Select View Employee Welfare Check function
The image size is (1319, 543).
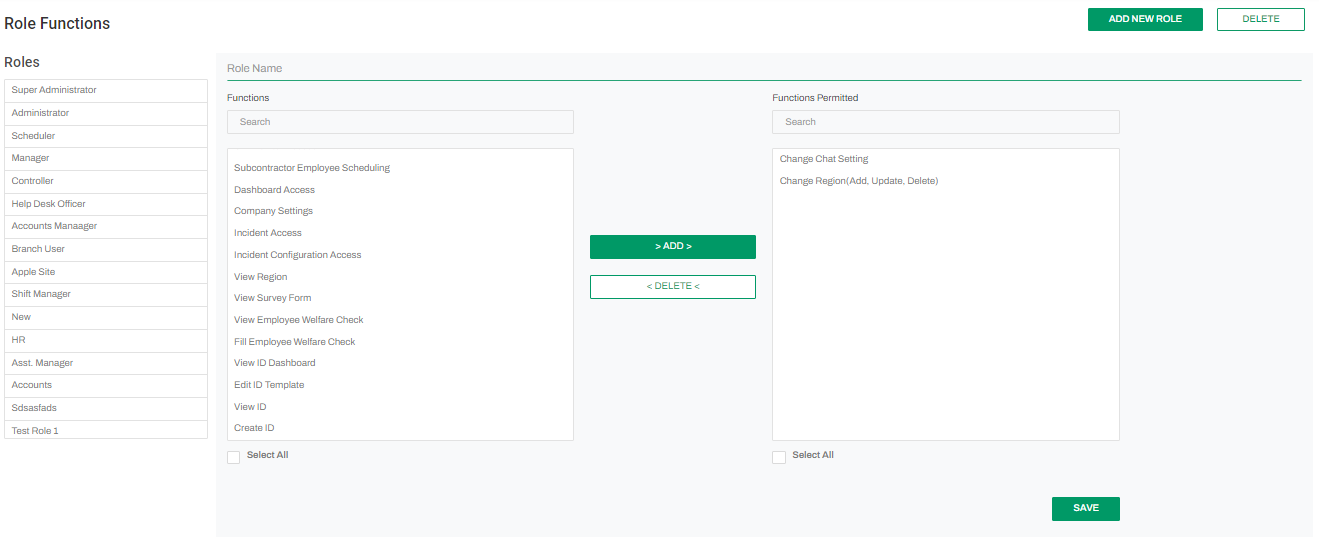click(299, 320)
